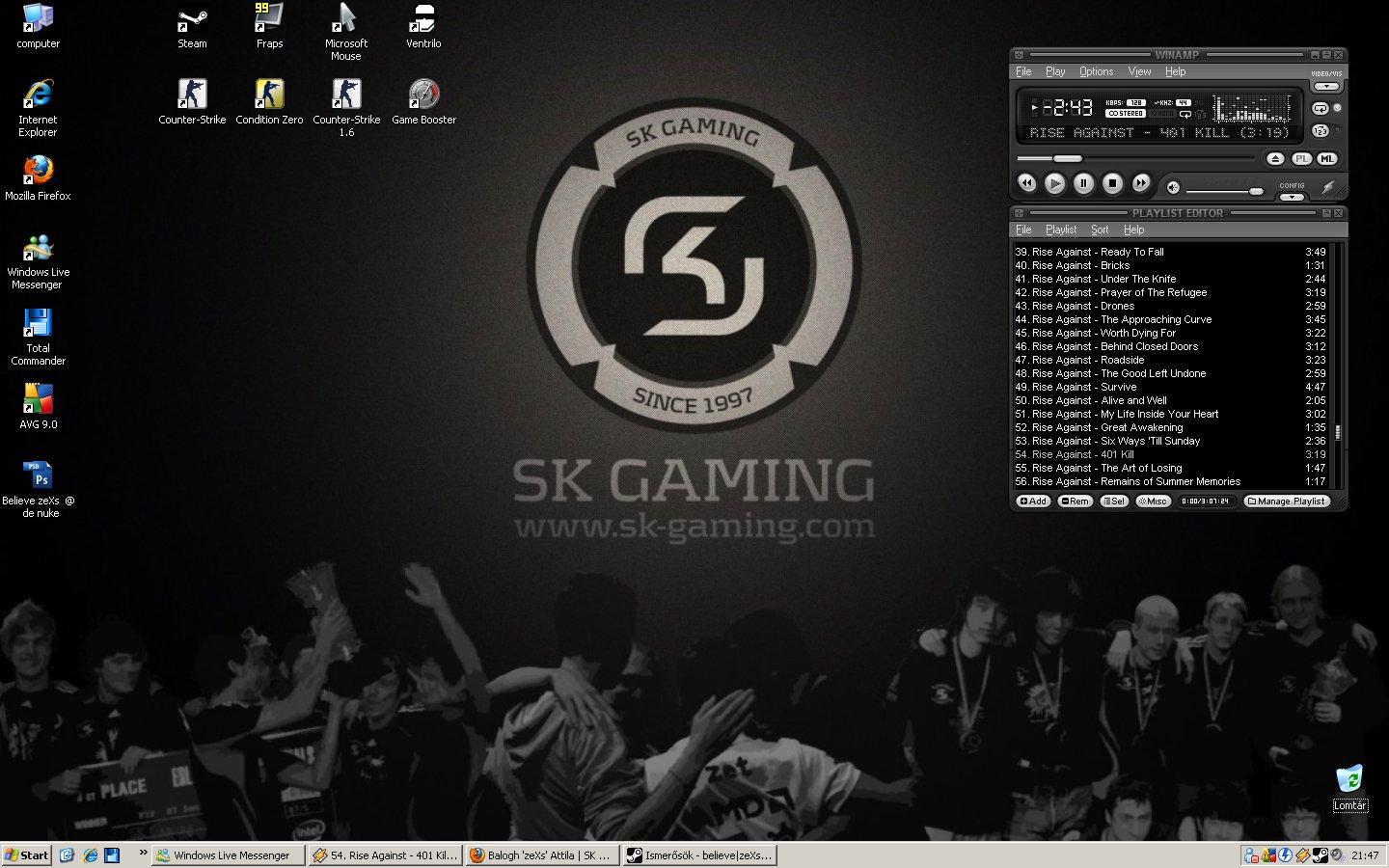Image resolution: width=1389 pixels, height=868 pixels.
Task: Toggle shuffle mode in Winamp
Action: [x=1321, y=131]
